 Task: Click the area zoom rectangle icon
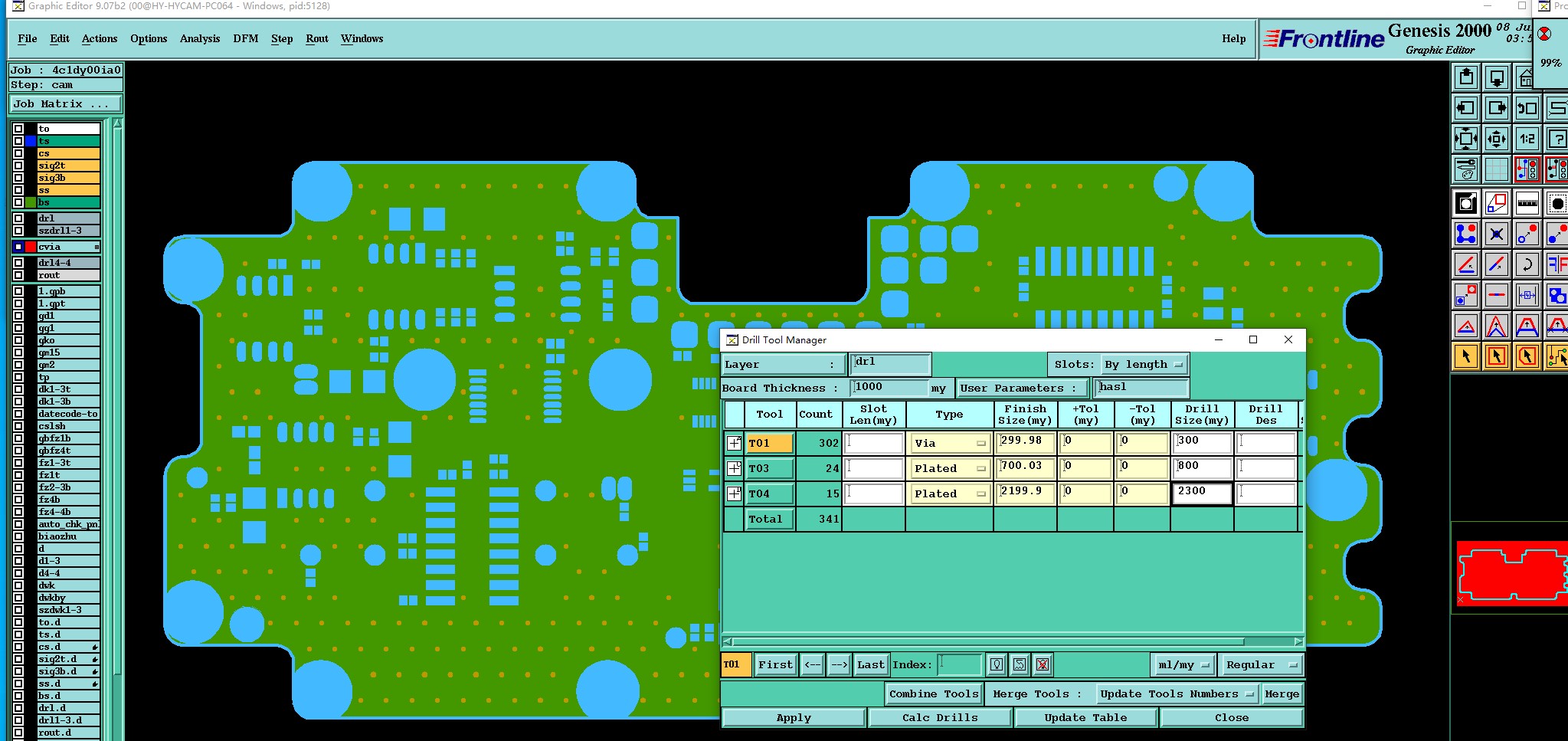click(x=1497, y=203)
